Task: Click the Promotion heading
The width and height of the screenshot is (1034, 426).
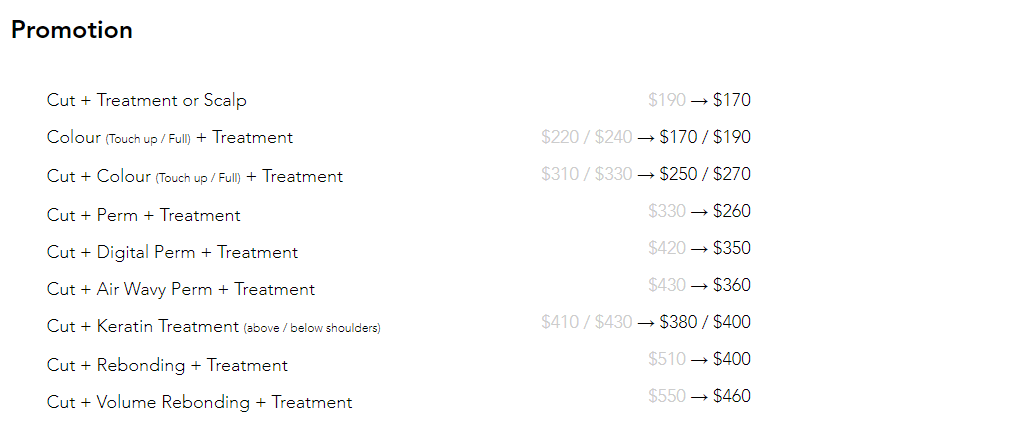Action: pyautogui.click(x=72, y=30)
